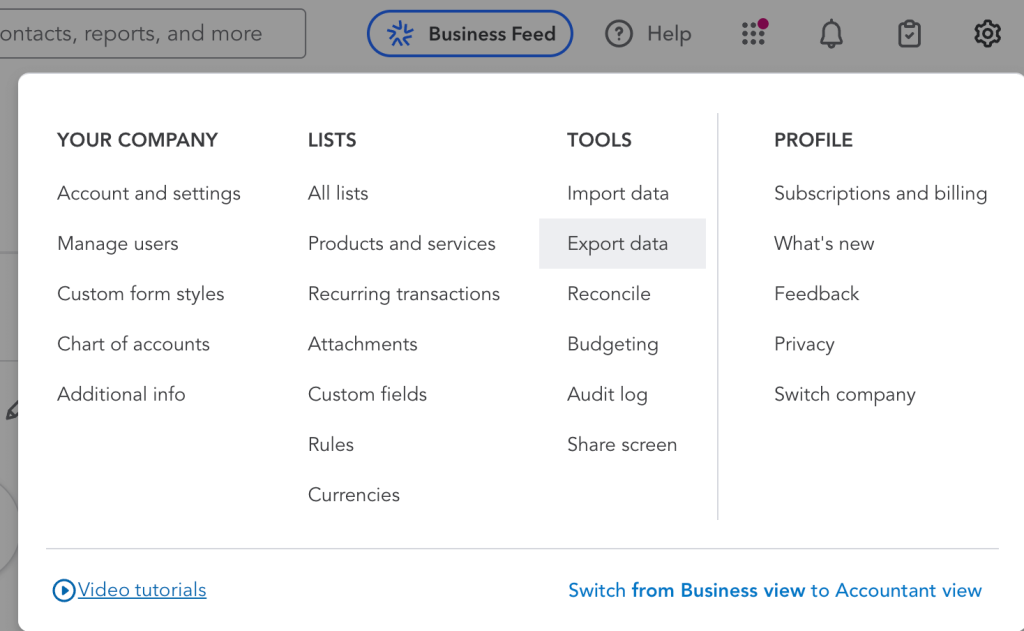Viewport: 1024px width, 631px height.
Task: Open Subscriptions and billing
Action: (880, 194)
